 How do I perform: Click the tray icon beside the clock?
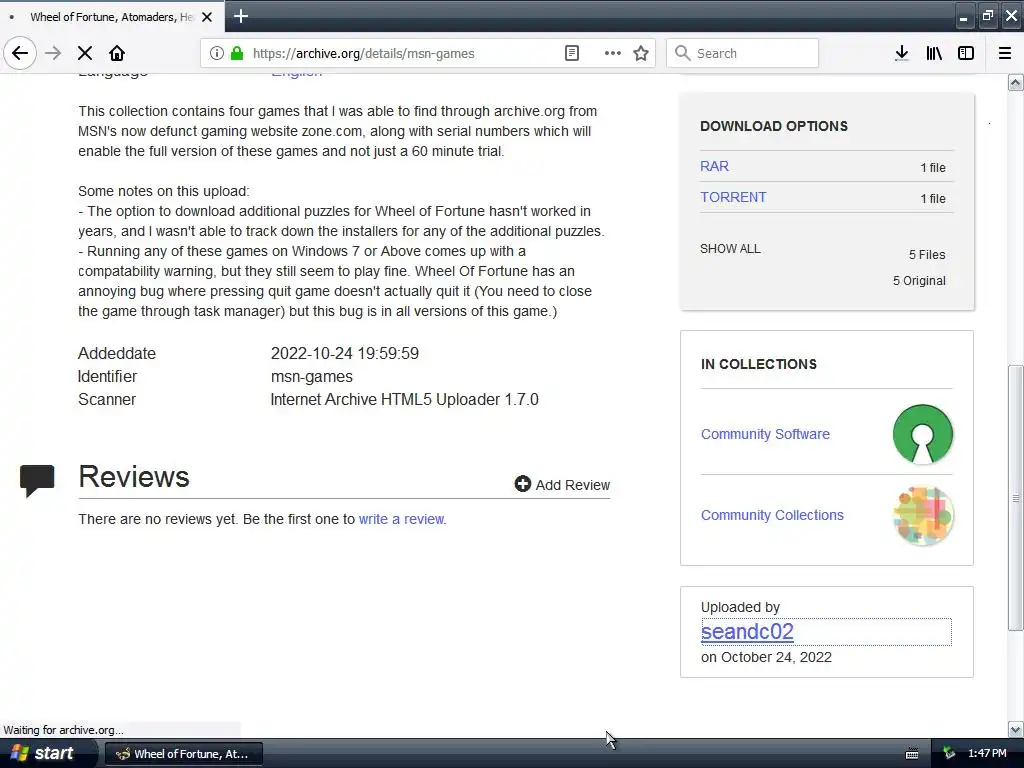[x=948, y=754]
